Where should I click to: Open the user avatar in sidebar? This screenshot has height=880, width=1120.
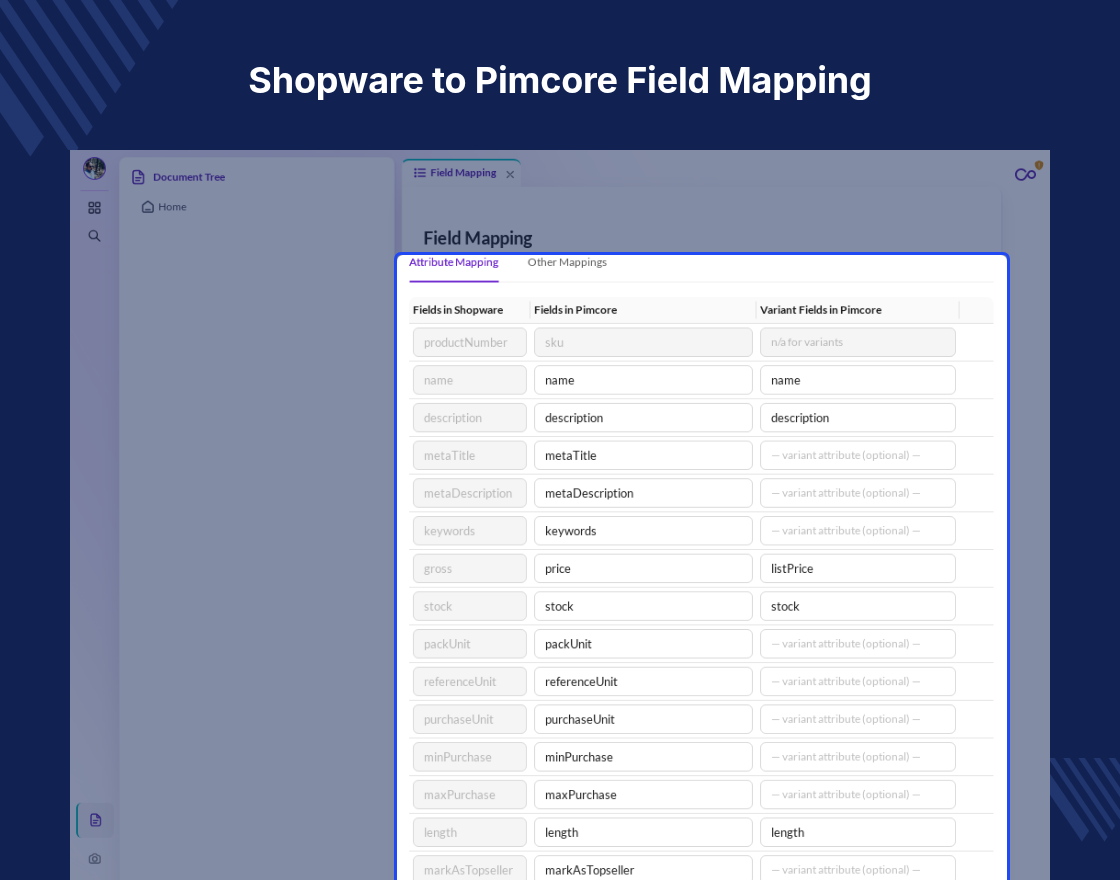[x=94, y=169]
